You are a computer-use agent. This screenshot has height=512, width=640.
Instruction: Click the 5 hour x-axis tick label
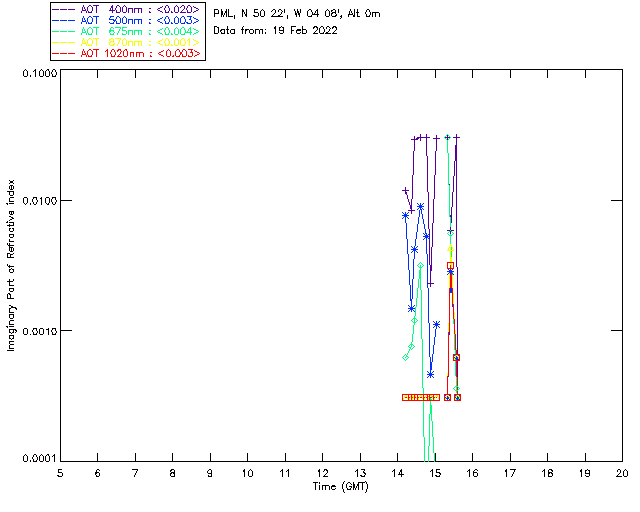click(x=60, y=474)
